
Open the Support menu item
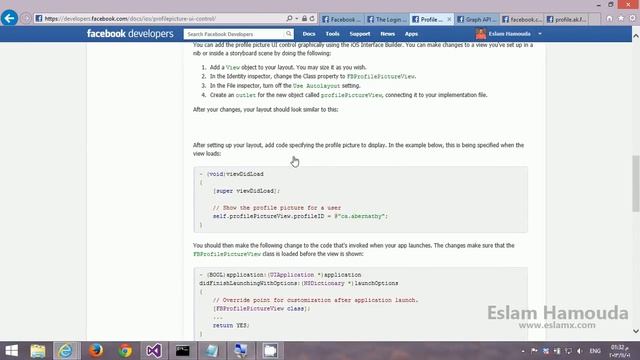tap(360, 34)
